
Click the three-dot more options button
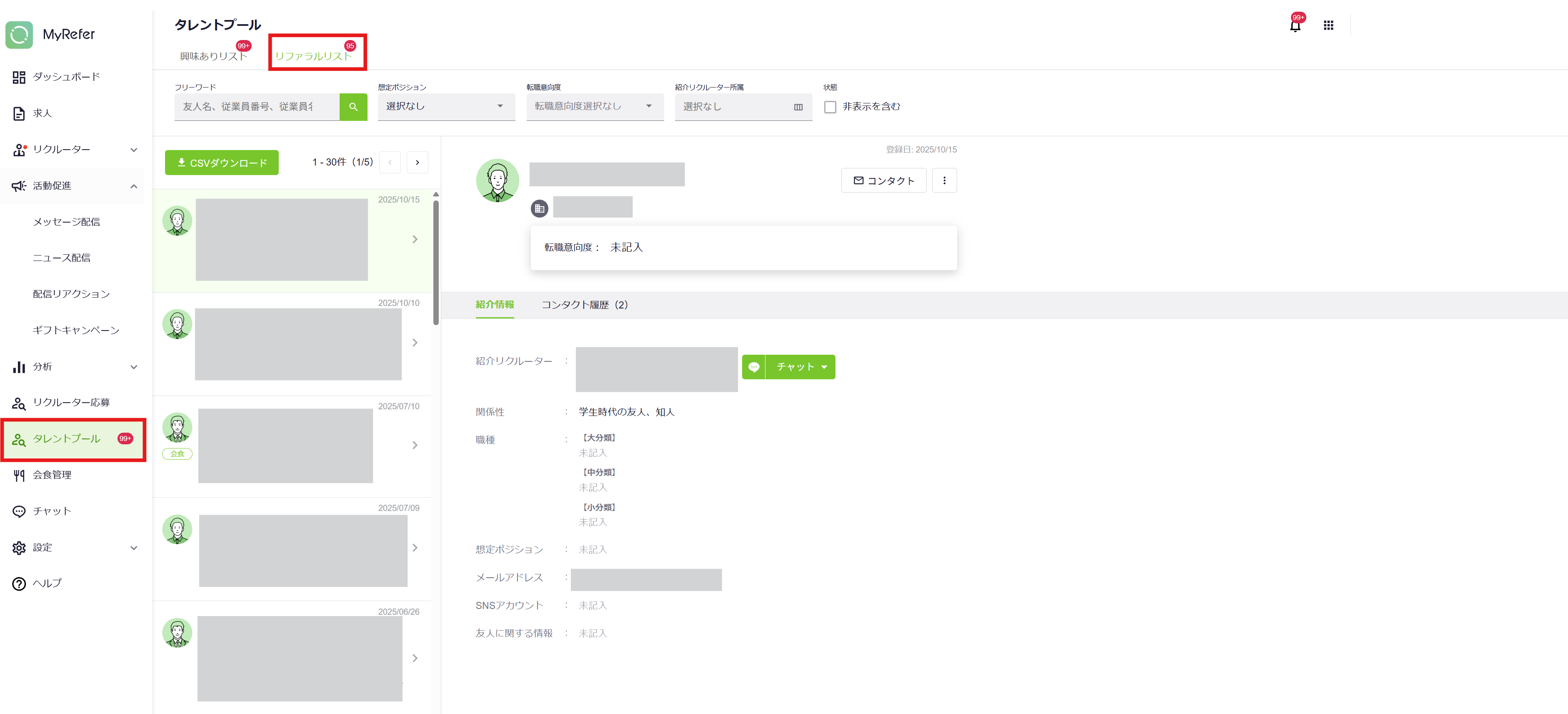pos(944,180)
